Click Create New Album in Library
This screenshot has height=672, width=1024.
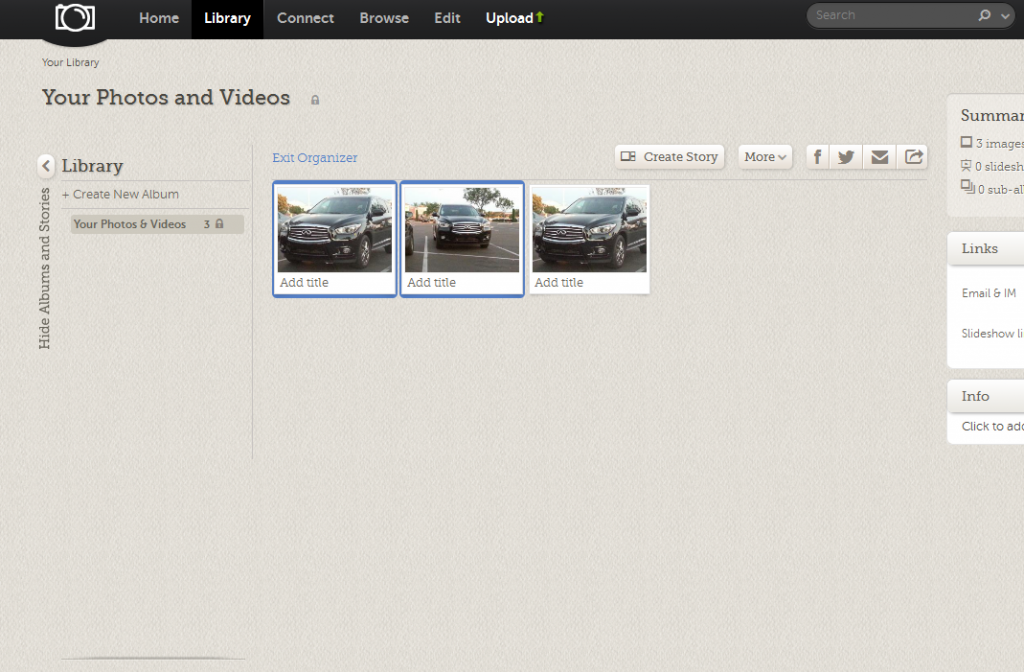121,194
